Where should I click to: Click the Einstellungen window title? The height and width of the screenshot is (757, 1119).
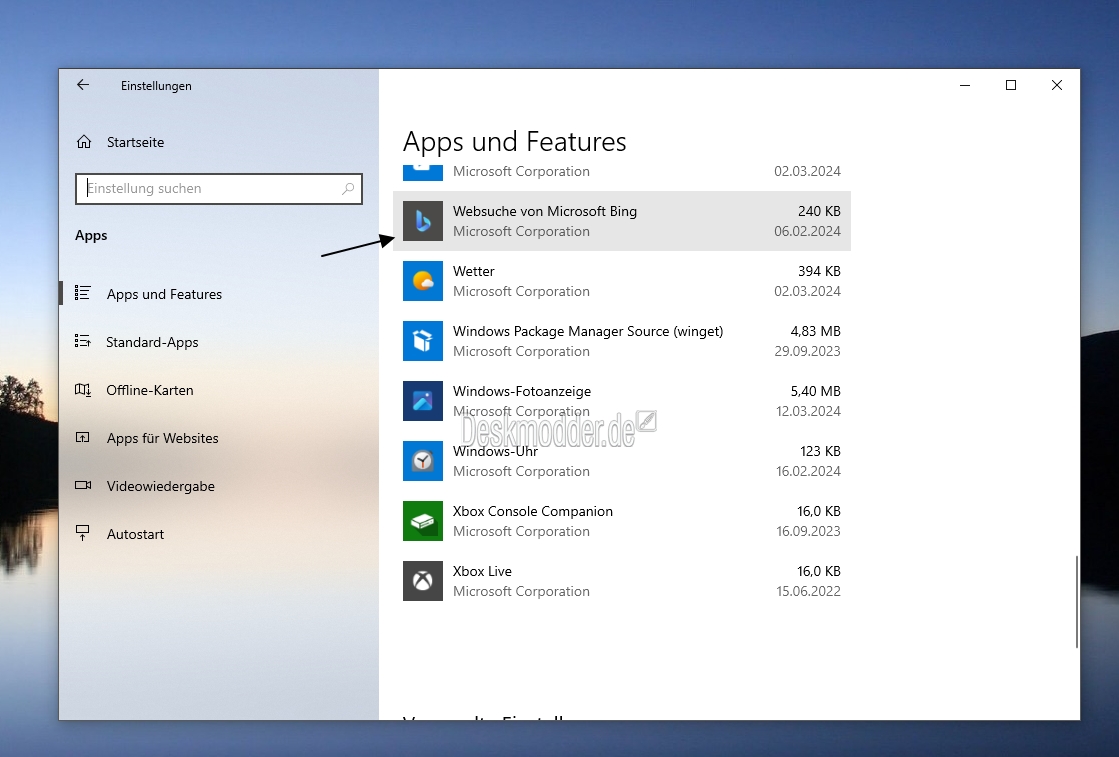point(156,86)
